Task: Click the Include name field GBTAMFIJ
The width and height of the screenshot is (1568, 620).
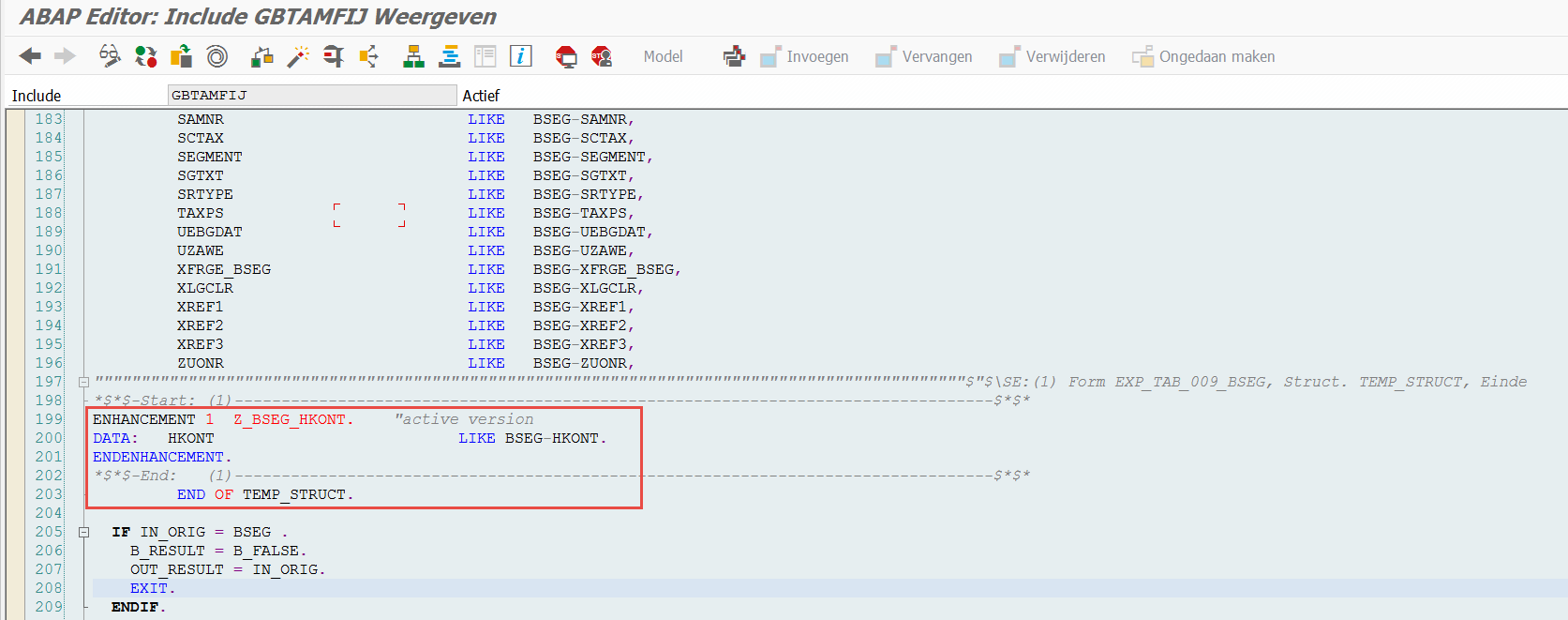Action: [x=312, y=96]
